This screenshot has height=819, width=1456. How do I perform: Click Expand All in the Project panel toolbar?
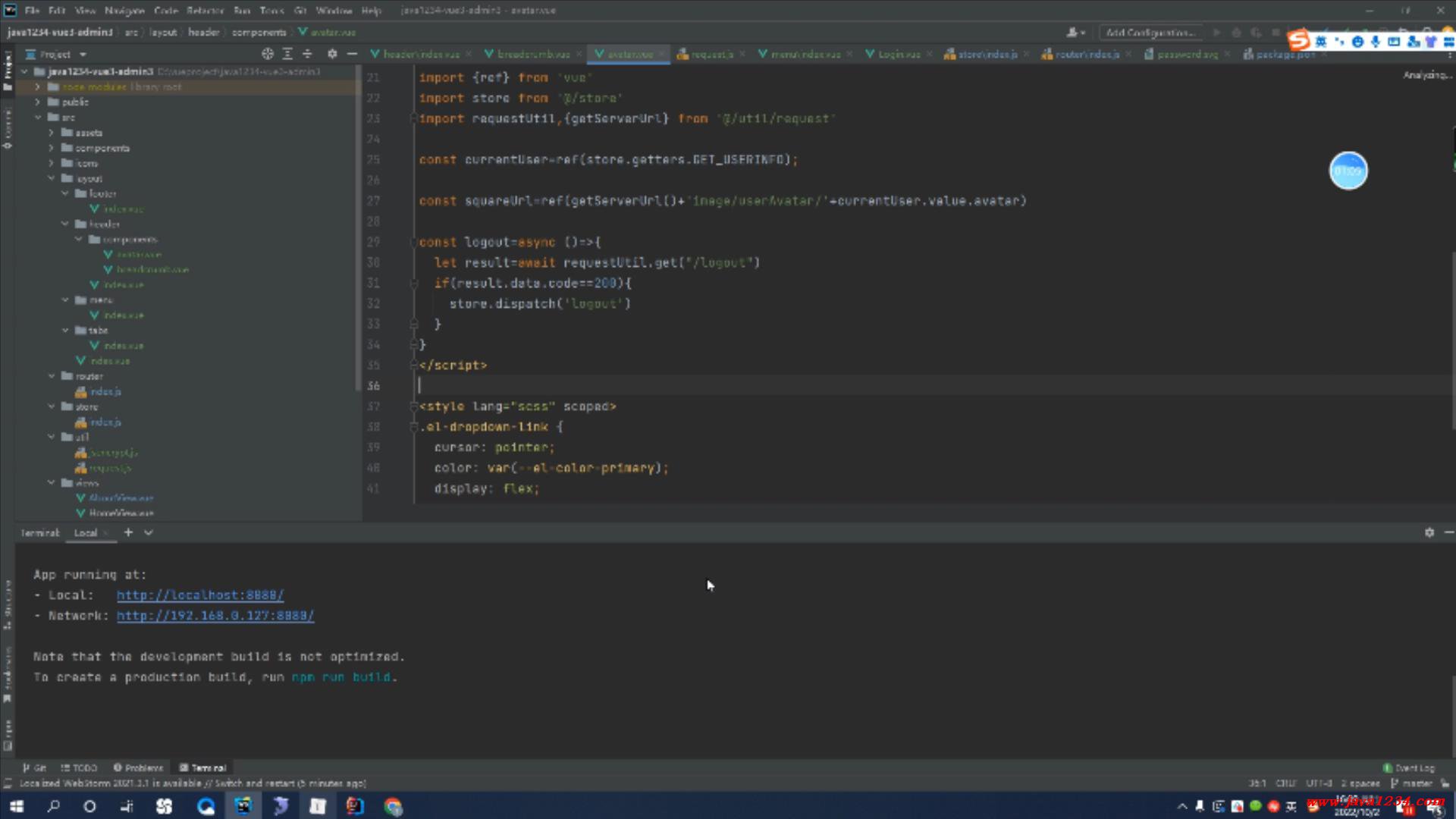(x=287, y=54)
